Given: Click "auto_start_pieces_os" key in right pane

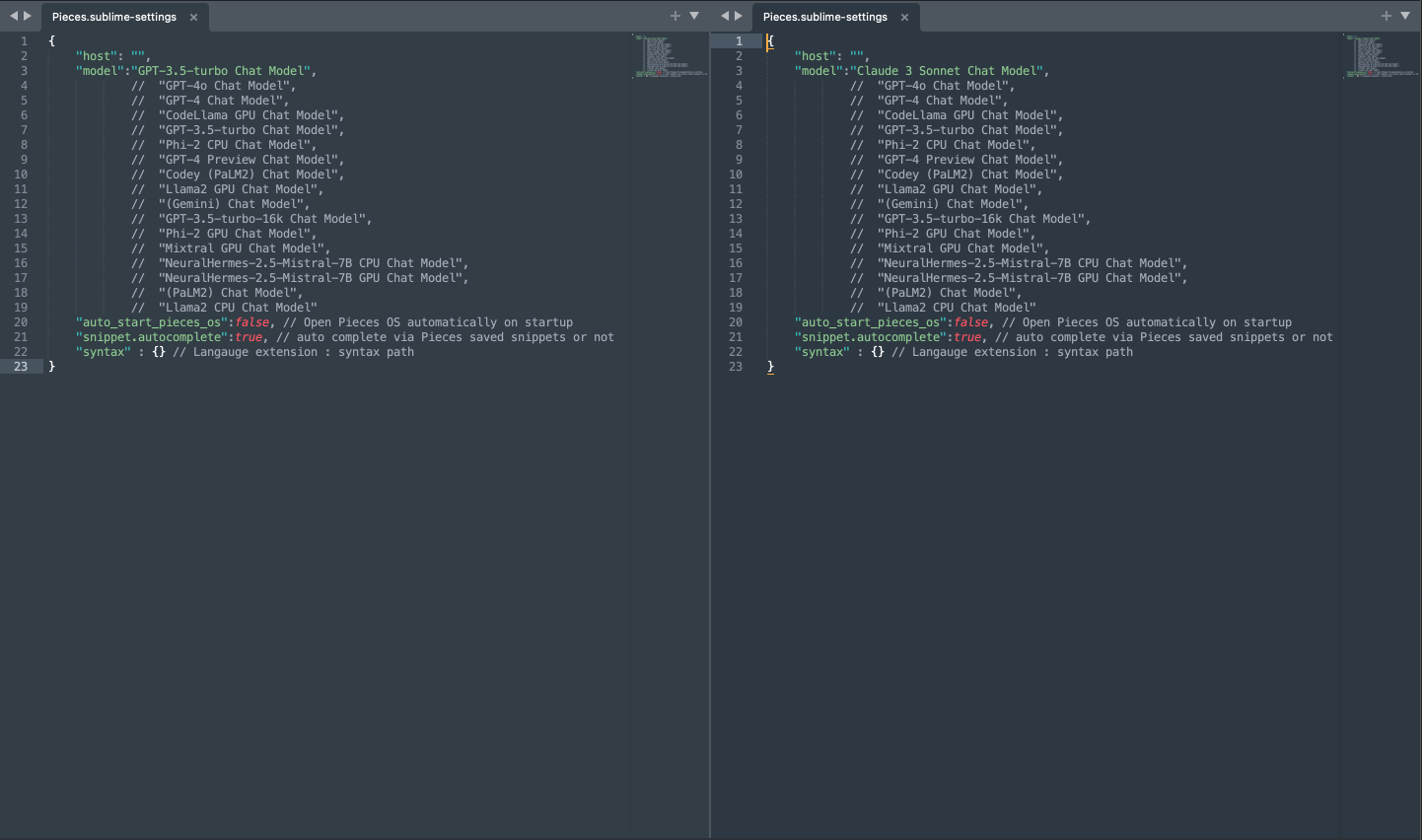Looking at the screenshot, I should tap(871, 322).
